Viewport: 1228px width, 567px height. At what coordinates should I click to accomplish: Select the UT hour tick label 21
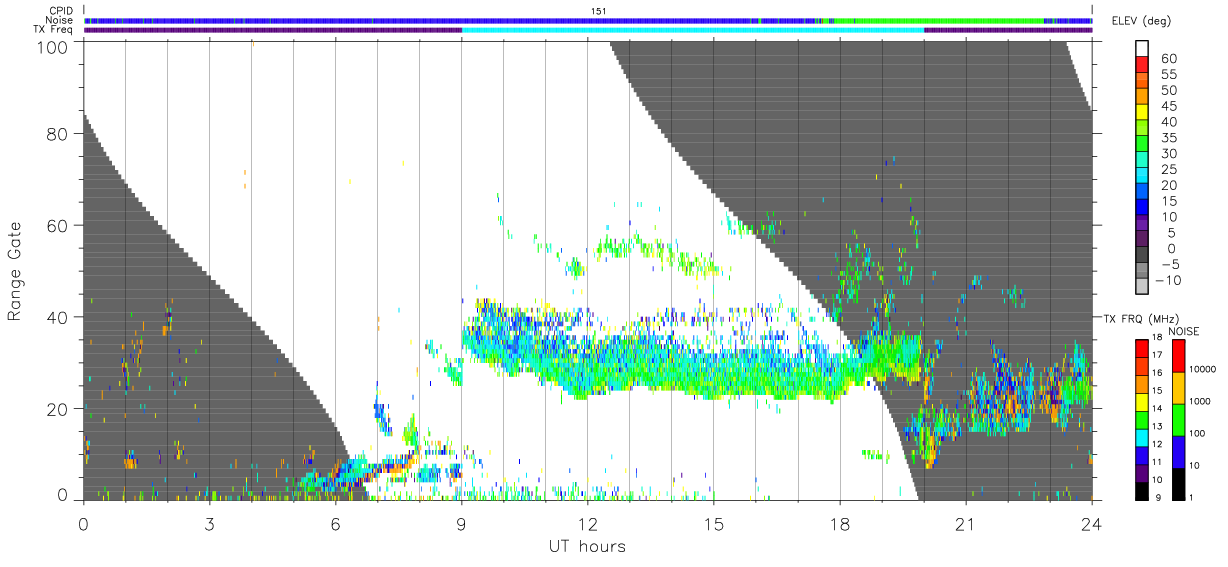tap(965, 525)
